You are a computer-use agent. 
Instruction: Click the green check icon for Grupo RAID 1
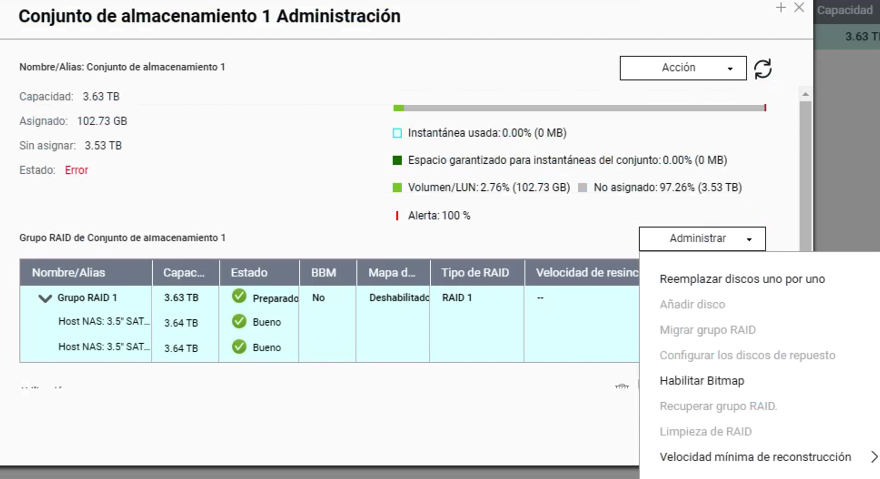[x=239, y=297]
